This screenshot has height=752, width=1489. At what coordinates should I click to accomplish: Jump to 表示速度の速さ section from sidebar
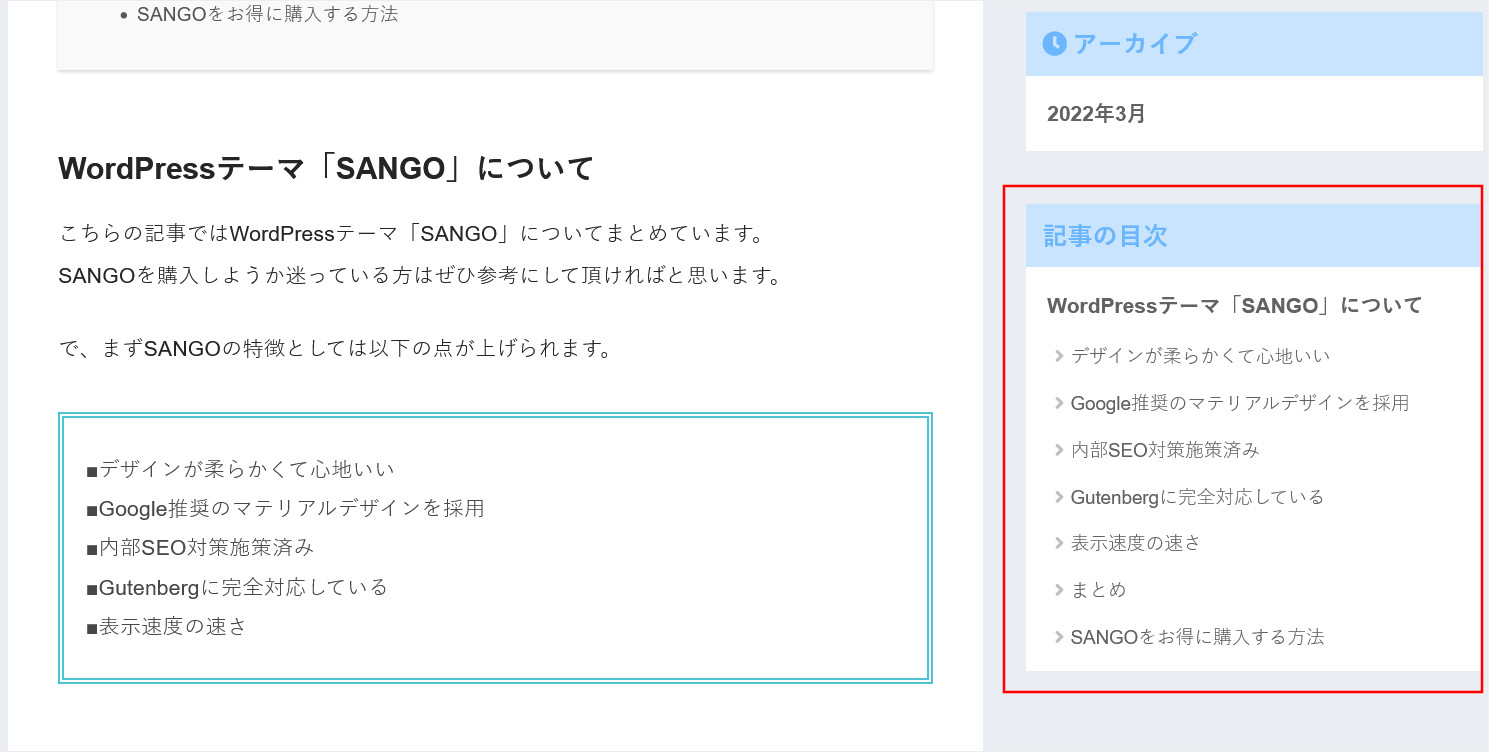click(x=1135, y=543)
